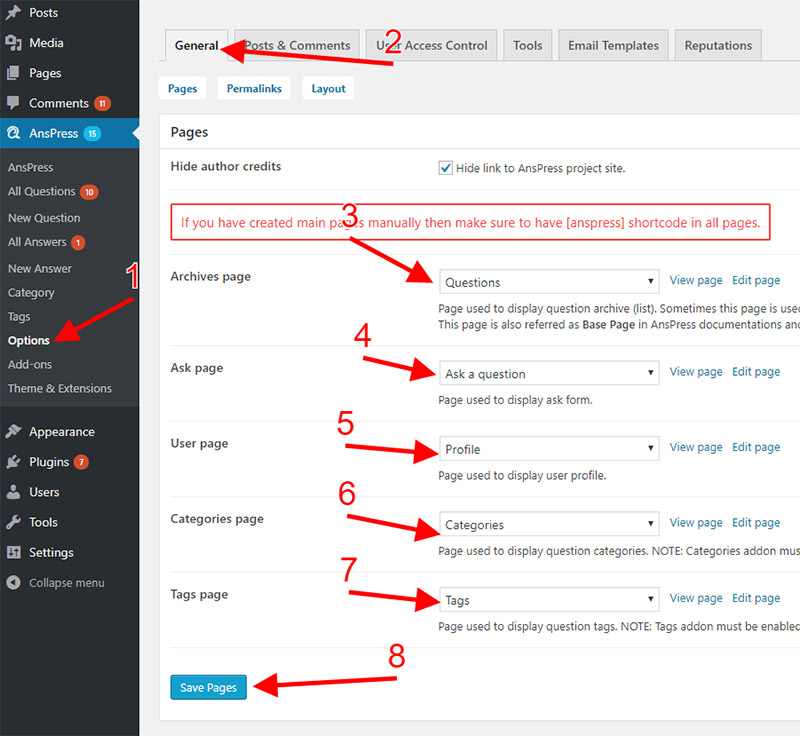Open the Ask page dropdown
The height and width of the screenshot is (736, 800).
pos(549,373)
